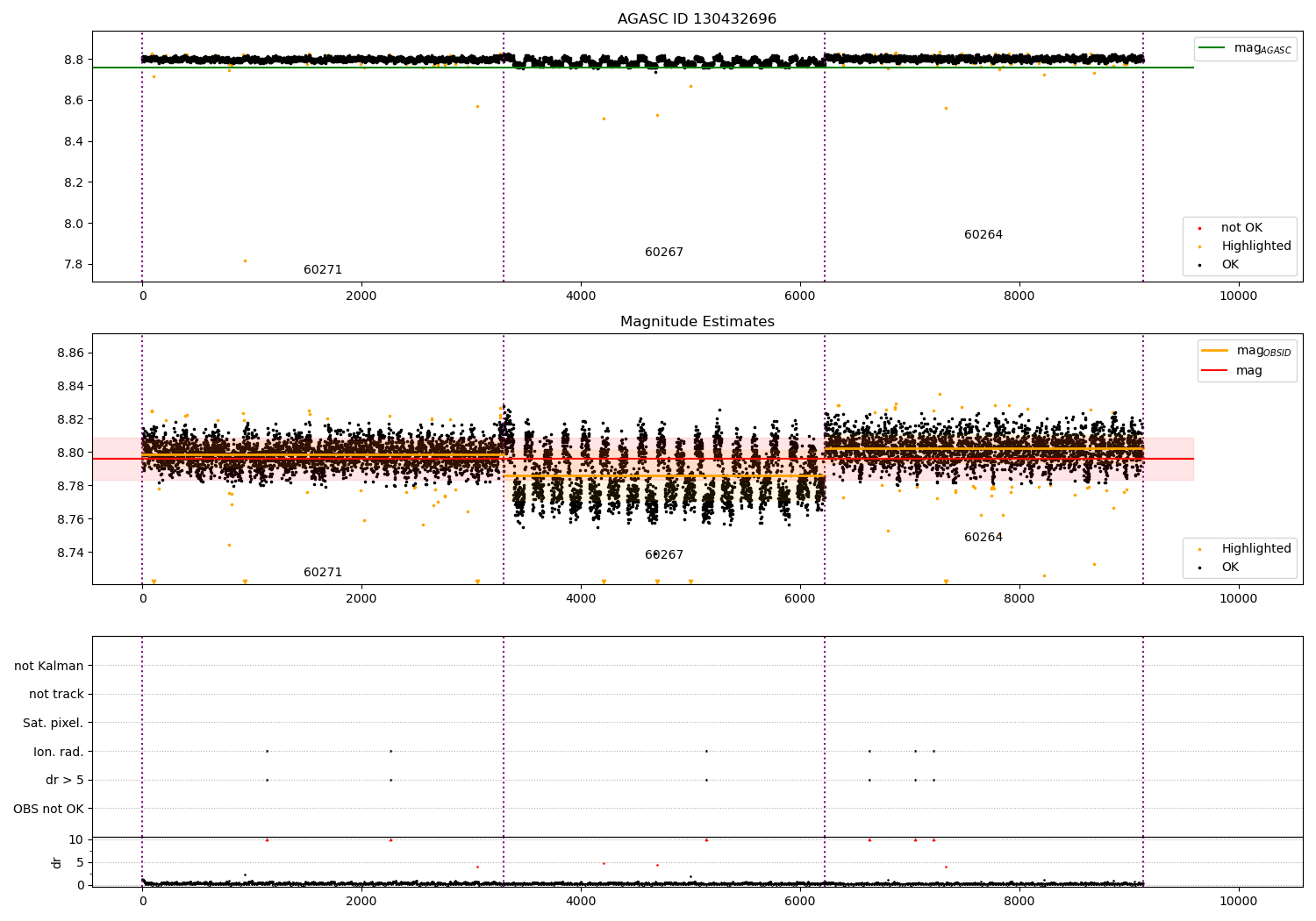Select 'OK' entry in Magnitude Estimates legend
The width and height of the screenshot is (1316, 921).
click(1230, 568)
